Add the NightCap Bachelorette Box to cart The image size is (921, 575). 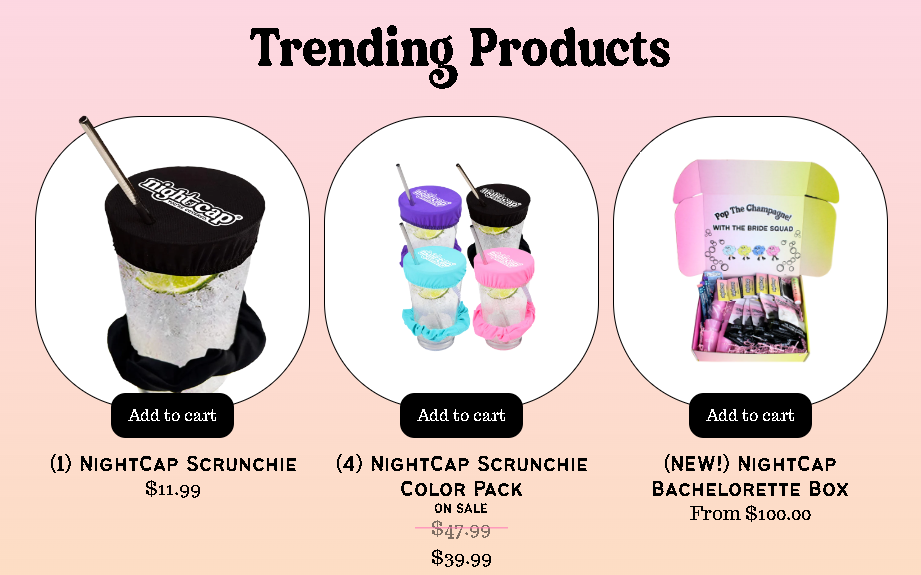point(750,415)
